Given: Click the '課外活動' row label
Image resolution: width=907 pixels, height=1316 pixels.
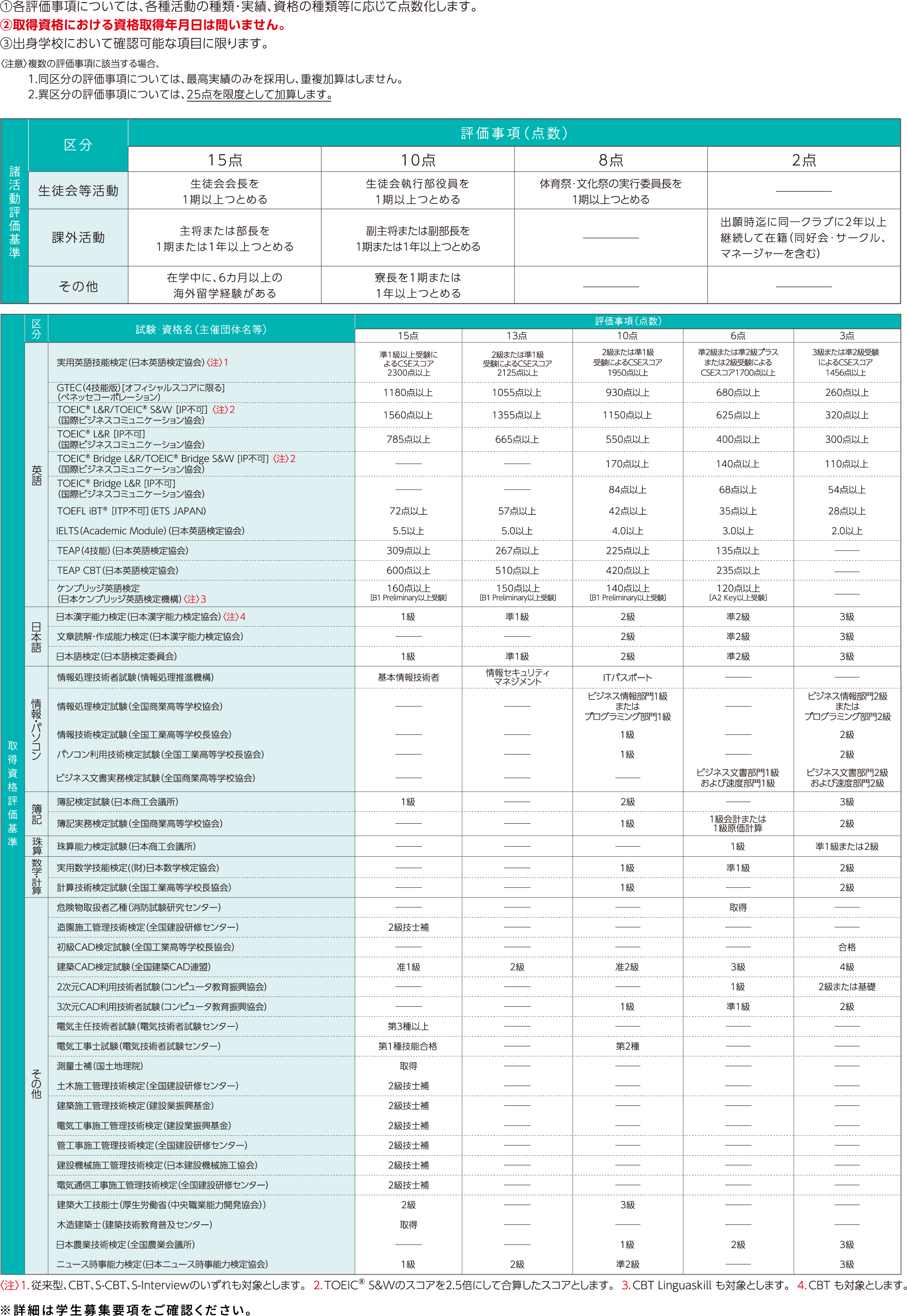Looking at the screenshot, I should click(78, 238).
